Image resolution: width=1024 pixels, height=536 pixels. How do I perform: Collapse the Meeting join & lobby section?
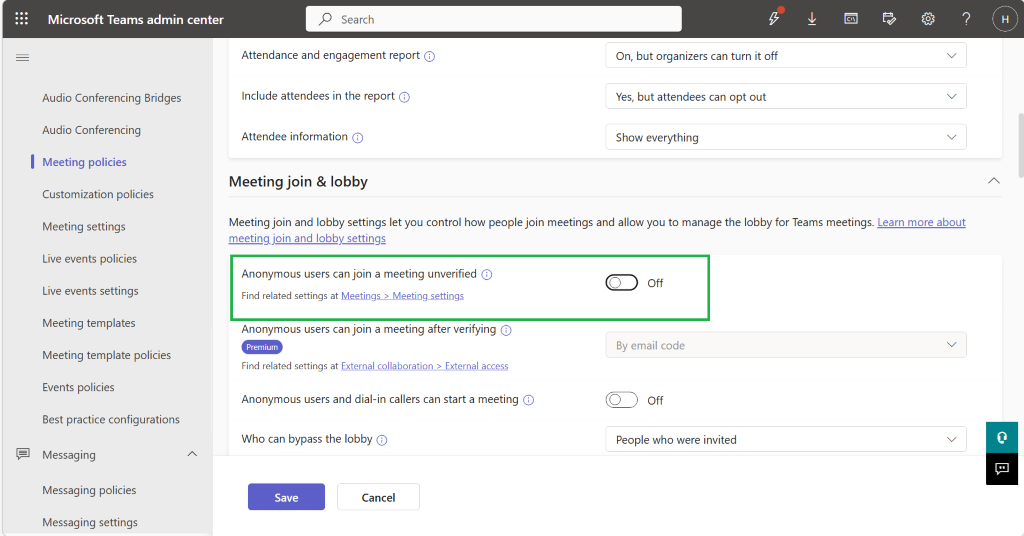pos(993,181)
